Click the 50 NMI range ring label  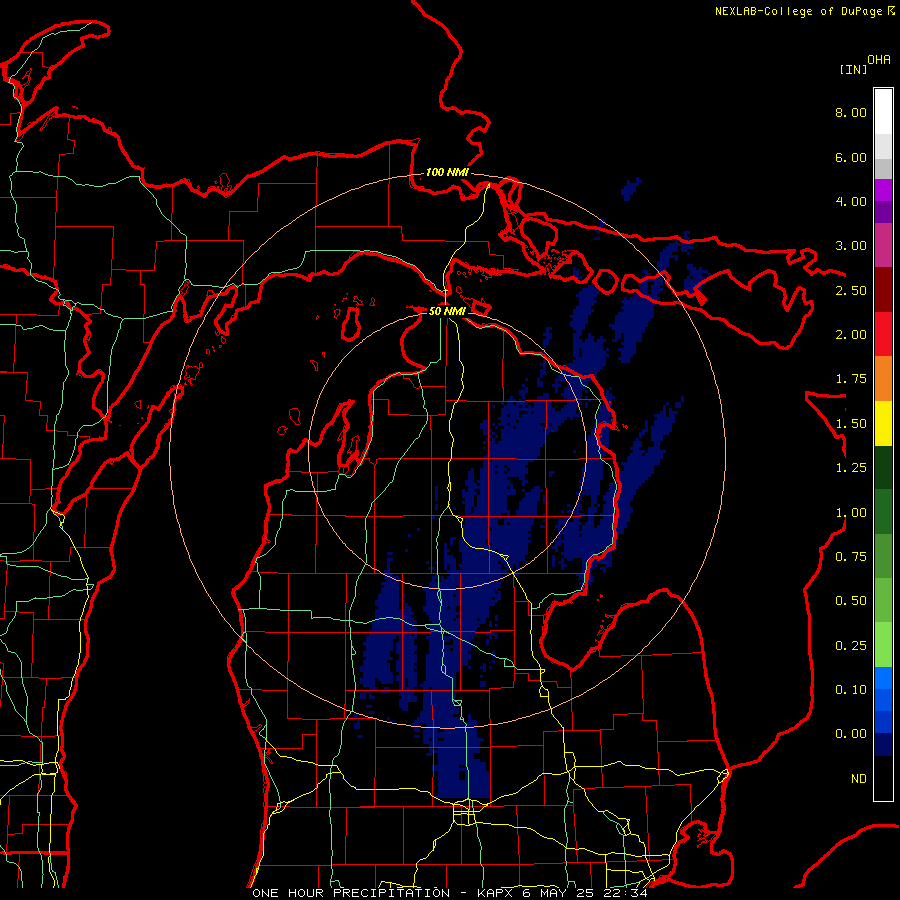[x=447, y=311]
